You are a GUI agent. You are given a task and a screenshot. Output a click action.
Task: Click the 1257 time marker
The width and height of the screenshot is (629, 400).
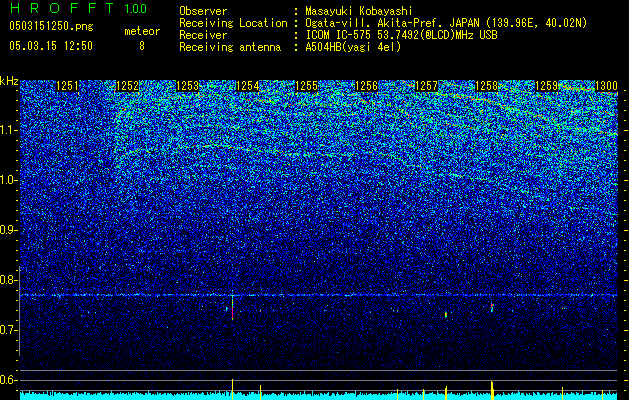426,86
